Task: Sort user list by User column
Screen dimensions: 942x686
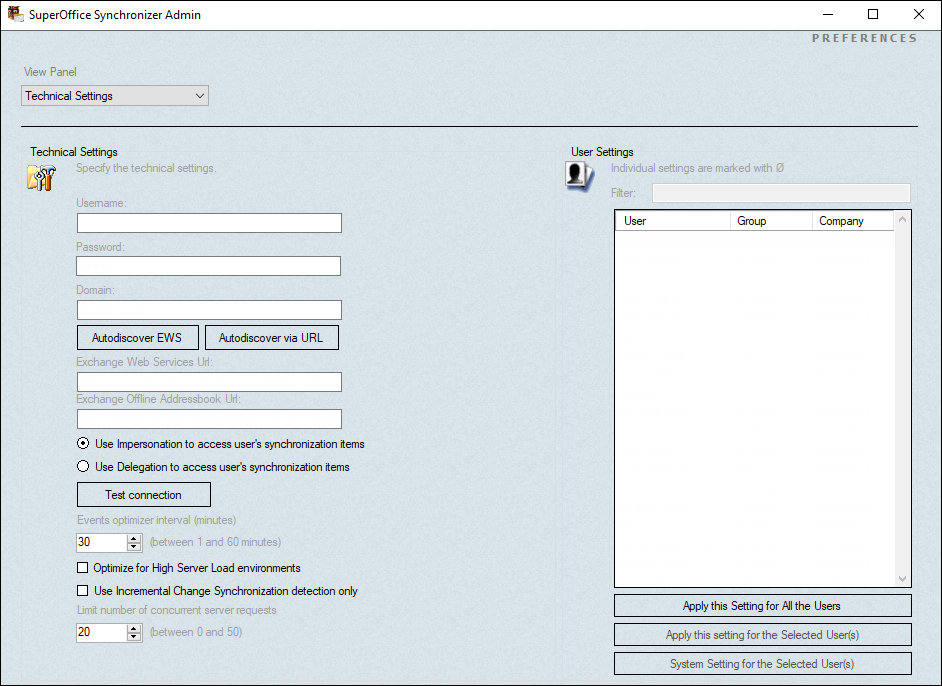Action: (673, 220)
